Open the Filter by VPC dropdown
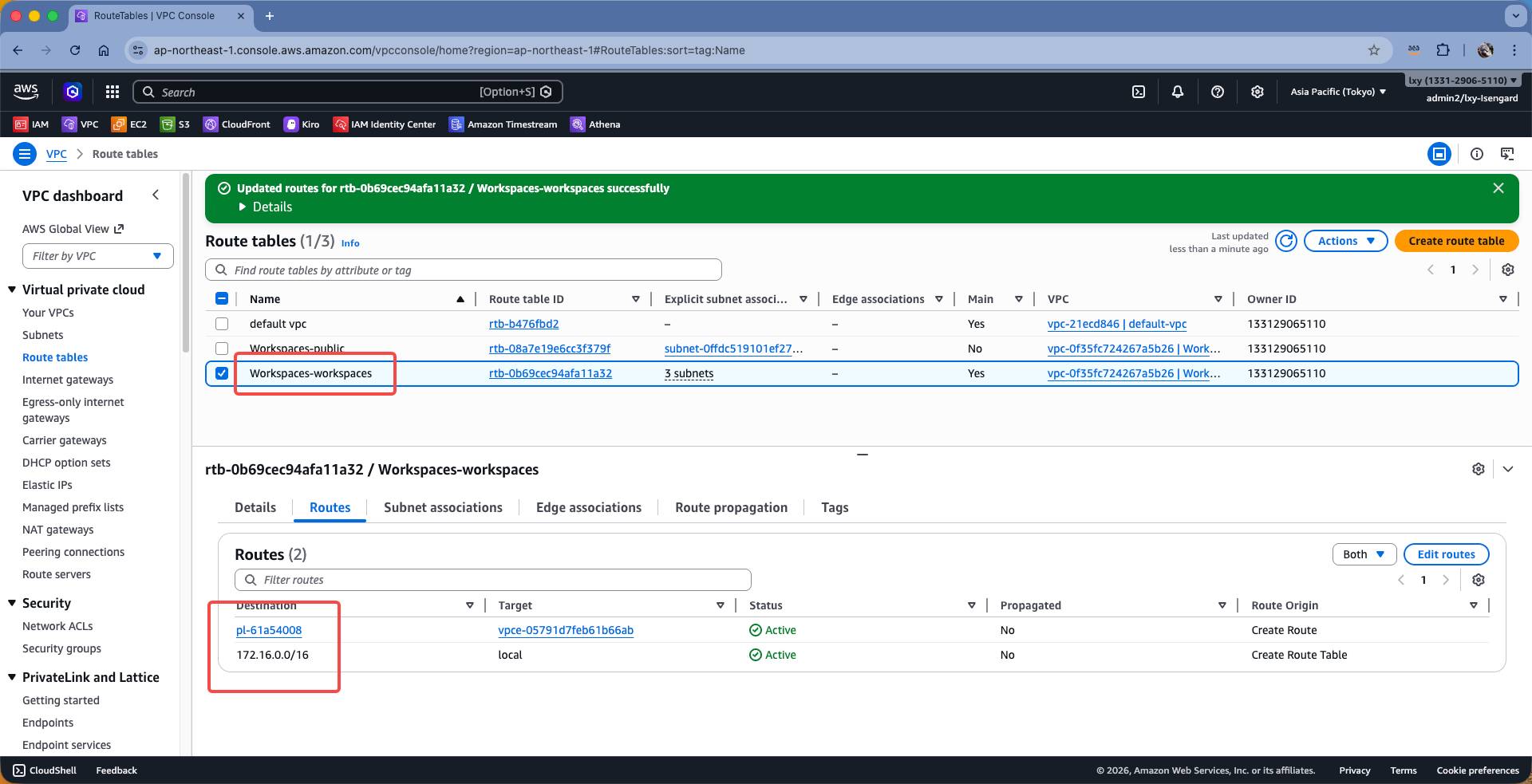Image resolution: width=1532 pixels, height=784 pixels. click(97, 256)
